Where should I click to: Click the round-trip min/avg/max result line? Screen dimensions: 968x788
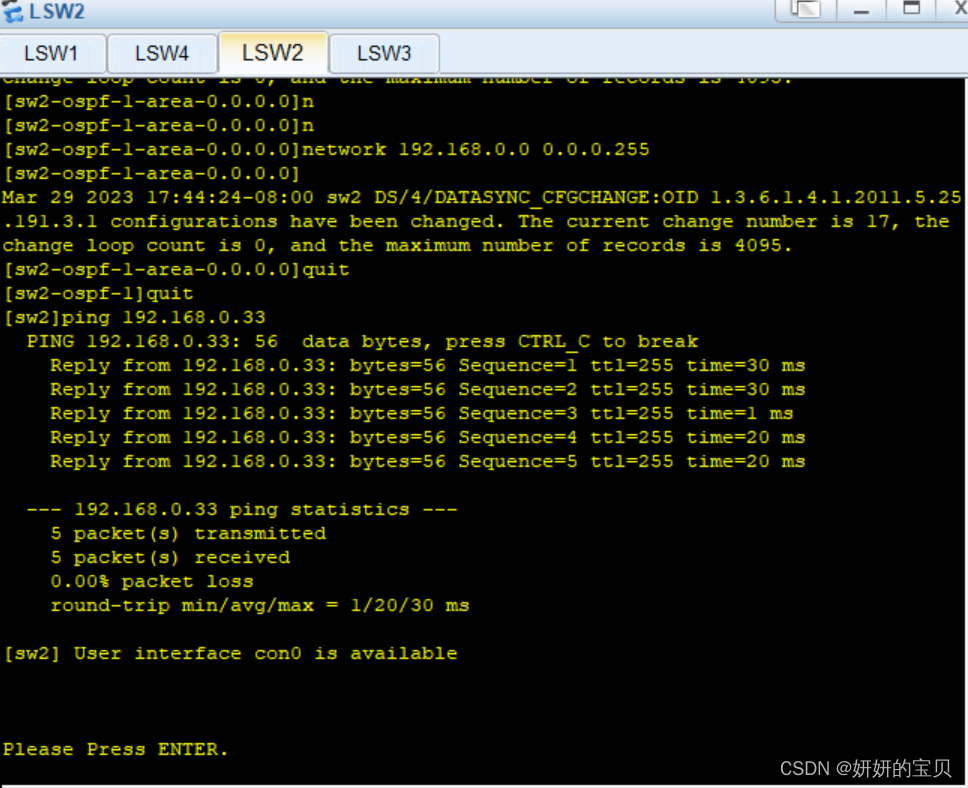(253, 605)
